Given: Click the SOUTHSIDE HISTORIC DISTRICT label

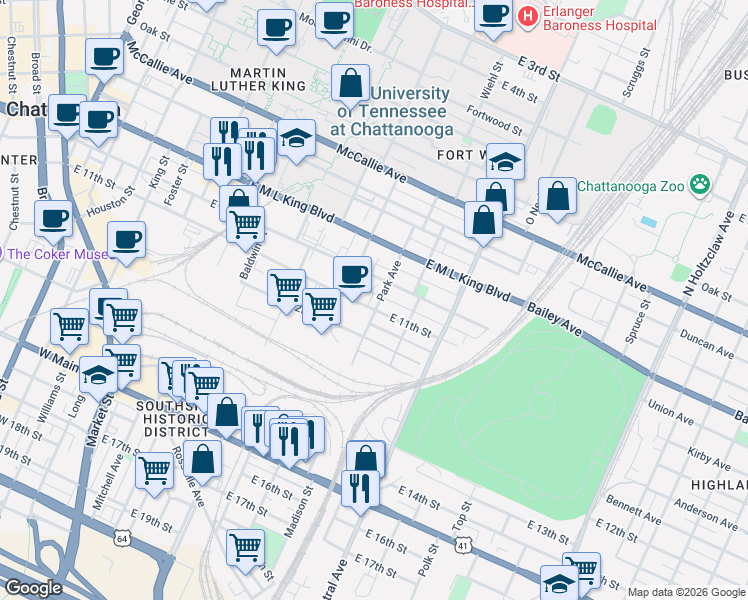Looking at the screenshot, I should coord(174,419).
